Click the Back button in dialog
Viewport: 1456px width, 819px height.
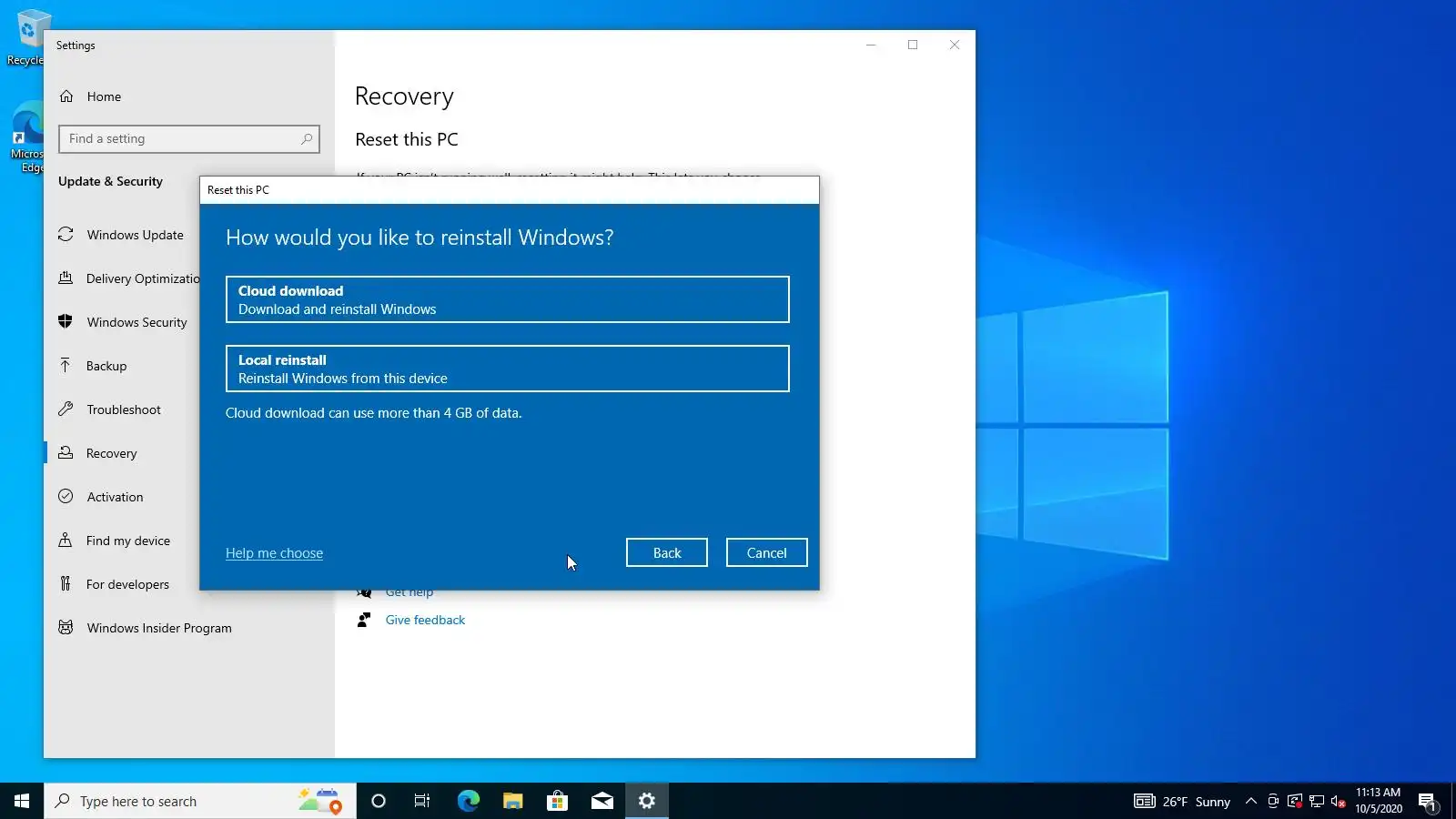coord(667,552)
